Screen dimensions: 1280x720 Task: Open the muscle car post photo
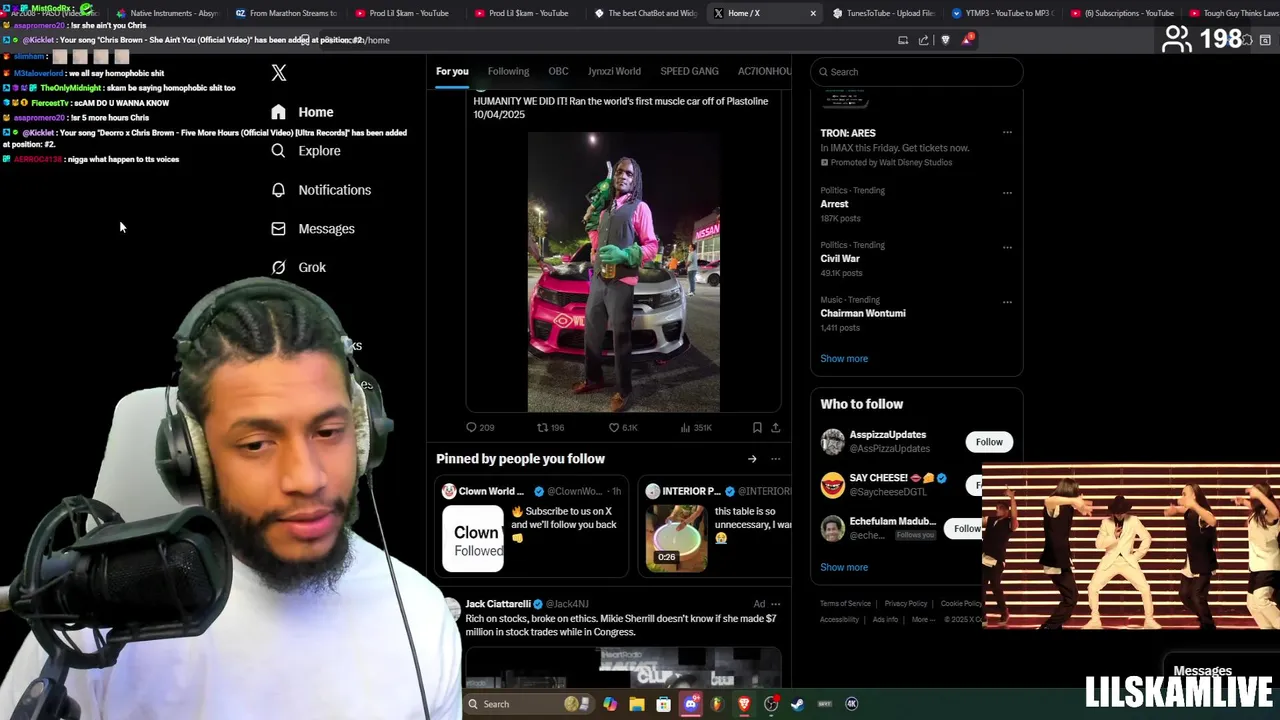(x=623, y=270)
